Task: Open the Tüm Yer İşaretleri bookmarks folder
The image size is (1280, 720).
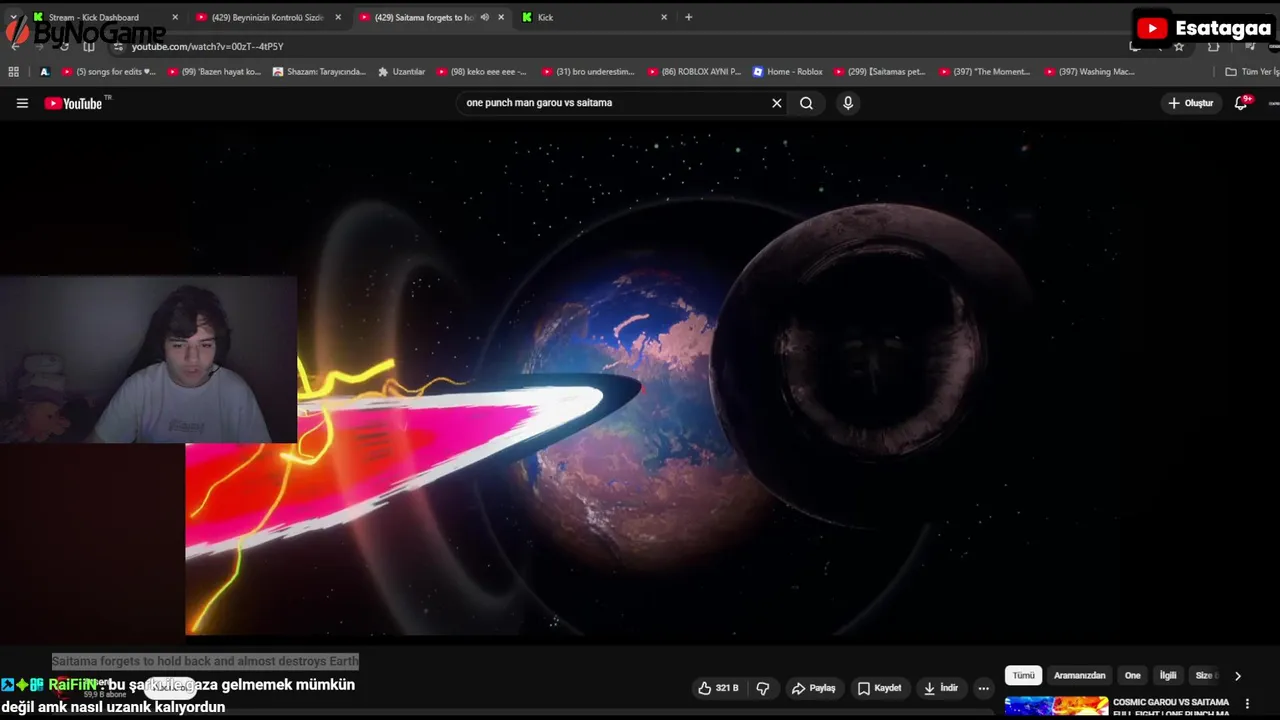Action: 1252,72
